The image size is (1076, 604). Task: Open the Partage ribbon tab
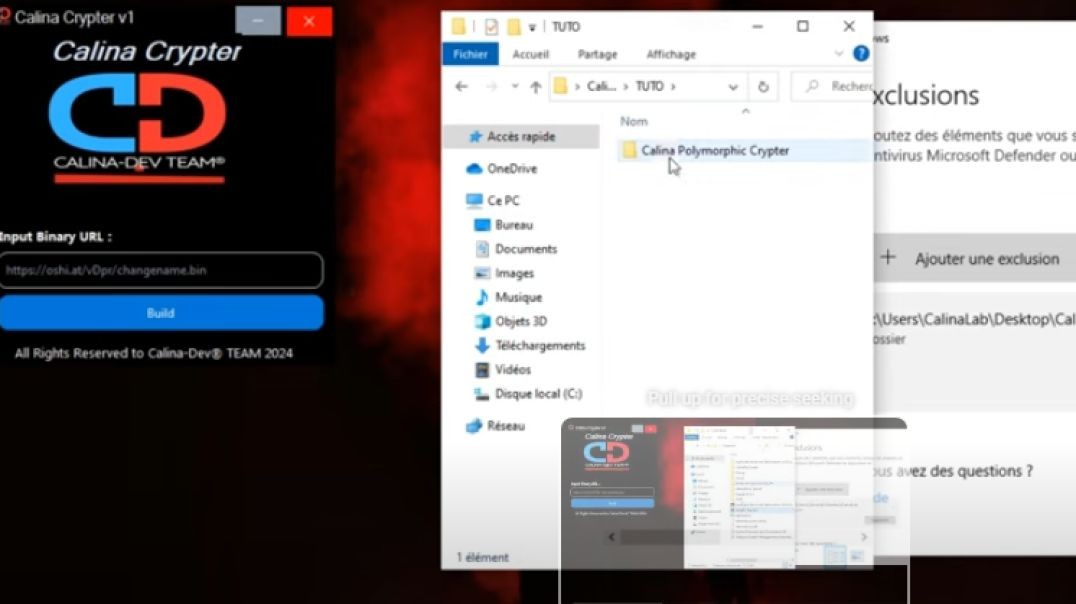pos(597,54)
